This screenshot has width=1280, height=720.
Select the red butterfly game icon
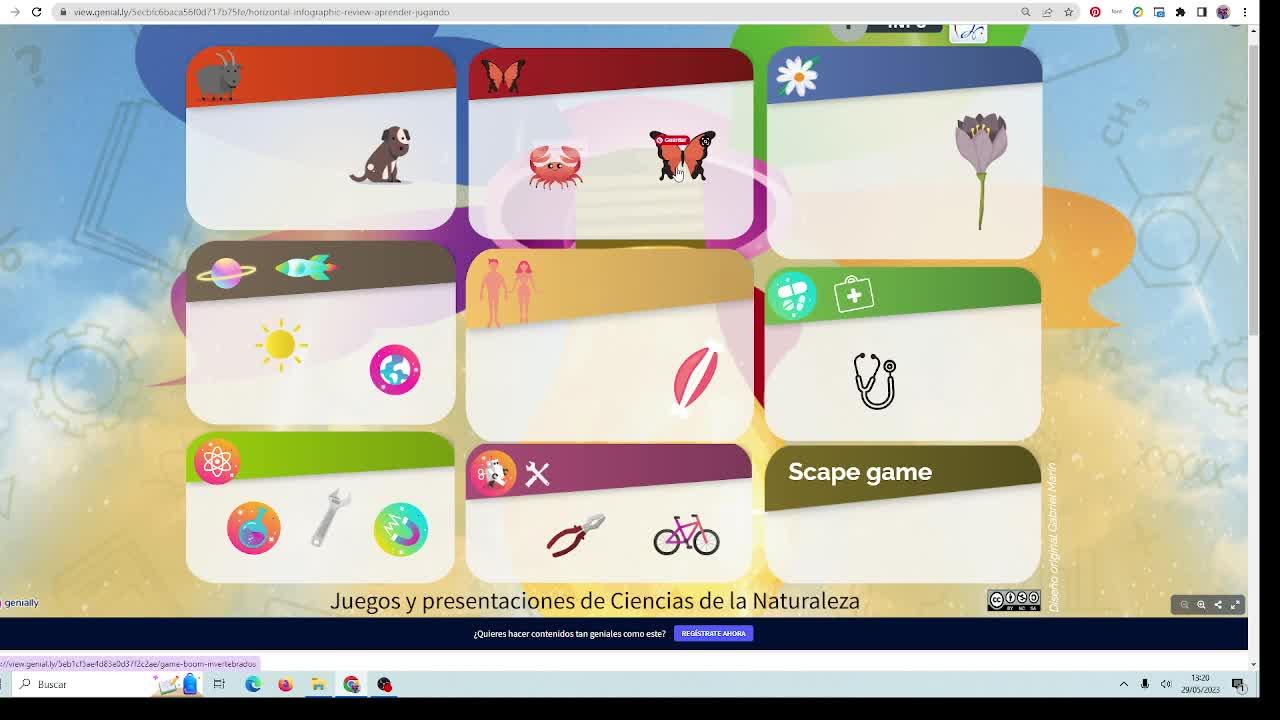(683, 156)
